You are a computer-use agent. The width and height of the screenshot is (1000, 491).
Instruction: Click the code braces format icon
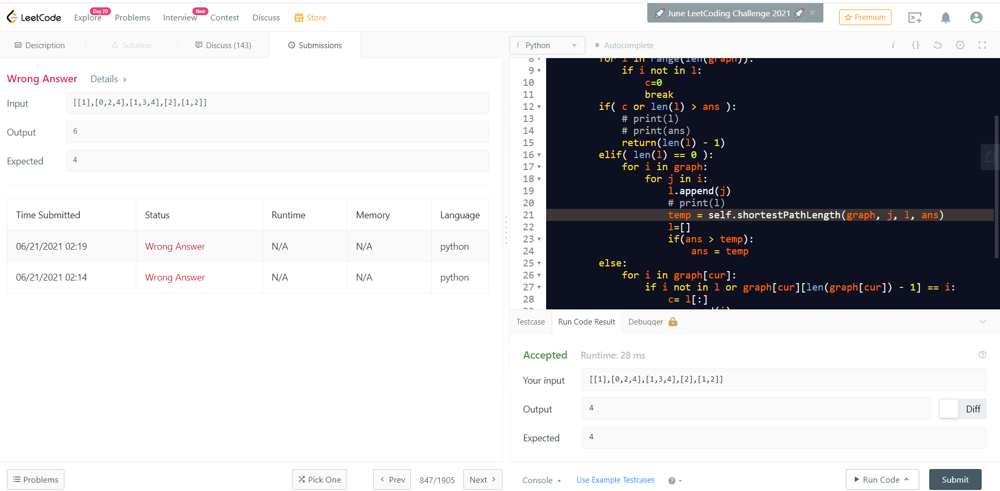pyautogui.click(x=915, y=45)
